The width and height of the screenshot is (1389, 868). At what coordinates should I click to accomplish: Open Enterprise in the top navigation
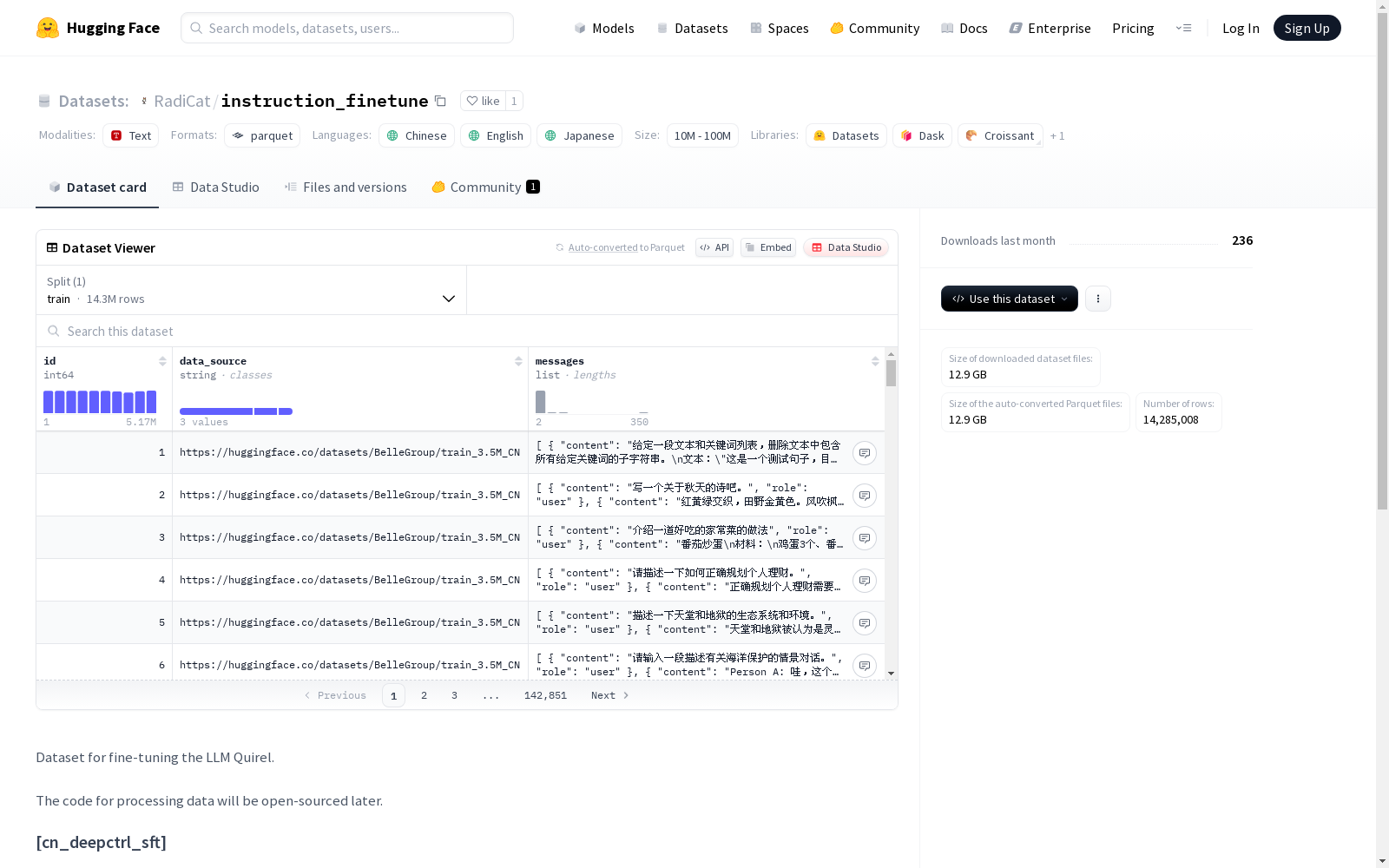click(1050, 28)
